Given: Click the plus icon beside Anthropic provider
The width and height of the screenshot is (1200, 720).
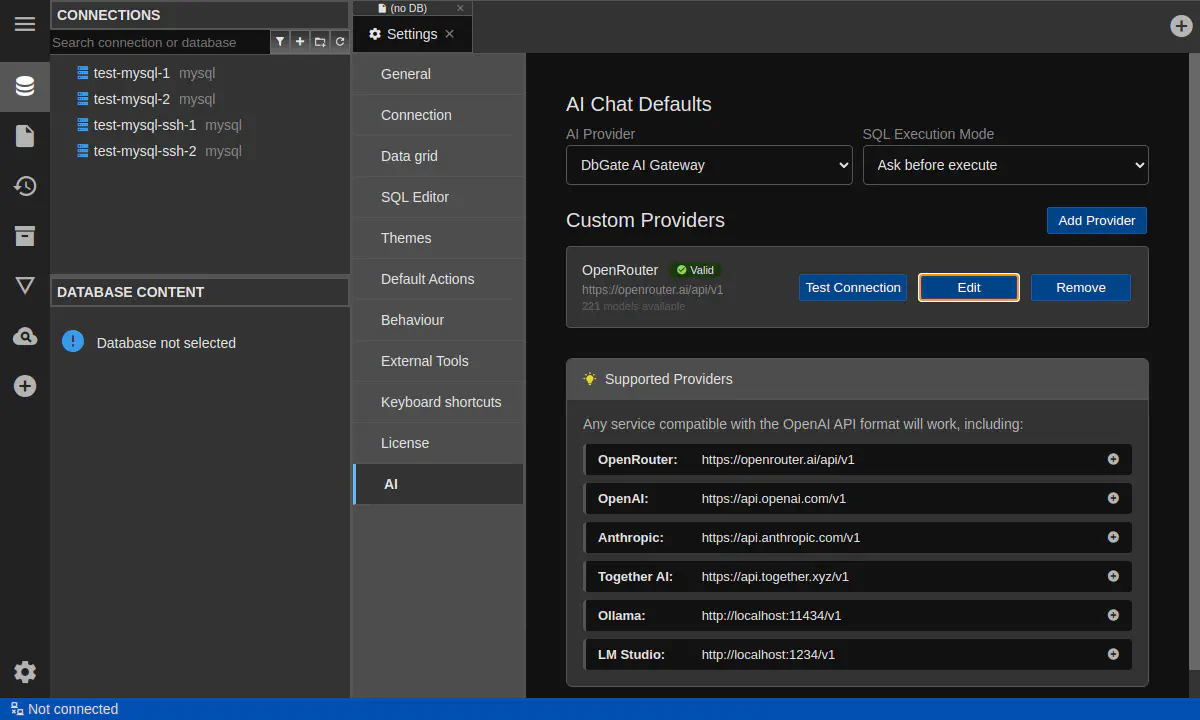Looking at the screenshot, I should point(1113,537).
